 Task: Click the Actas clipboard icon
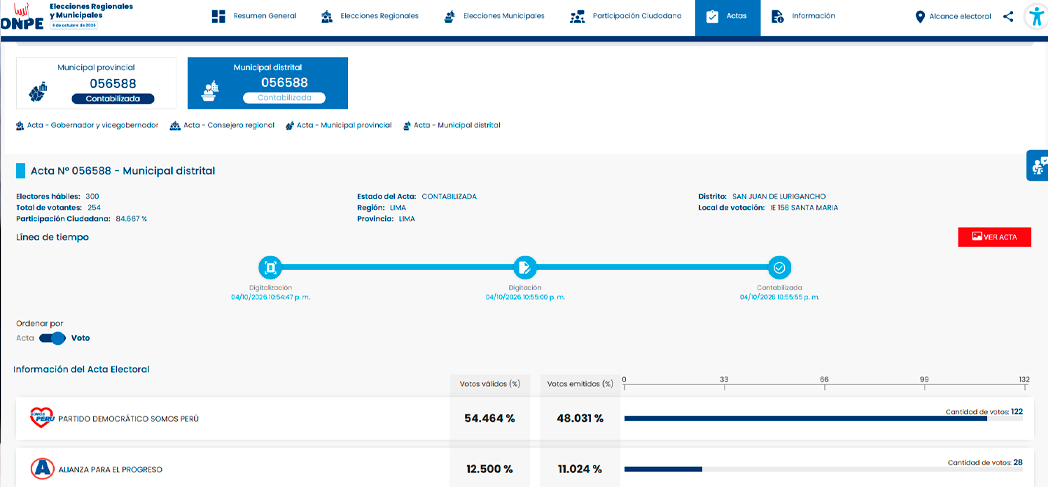(712, 16)
